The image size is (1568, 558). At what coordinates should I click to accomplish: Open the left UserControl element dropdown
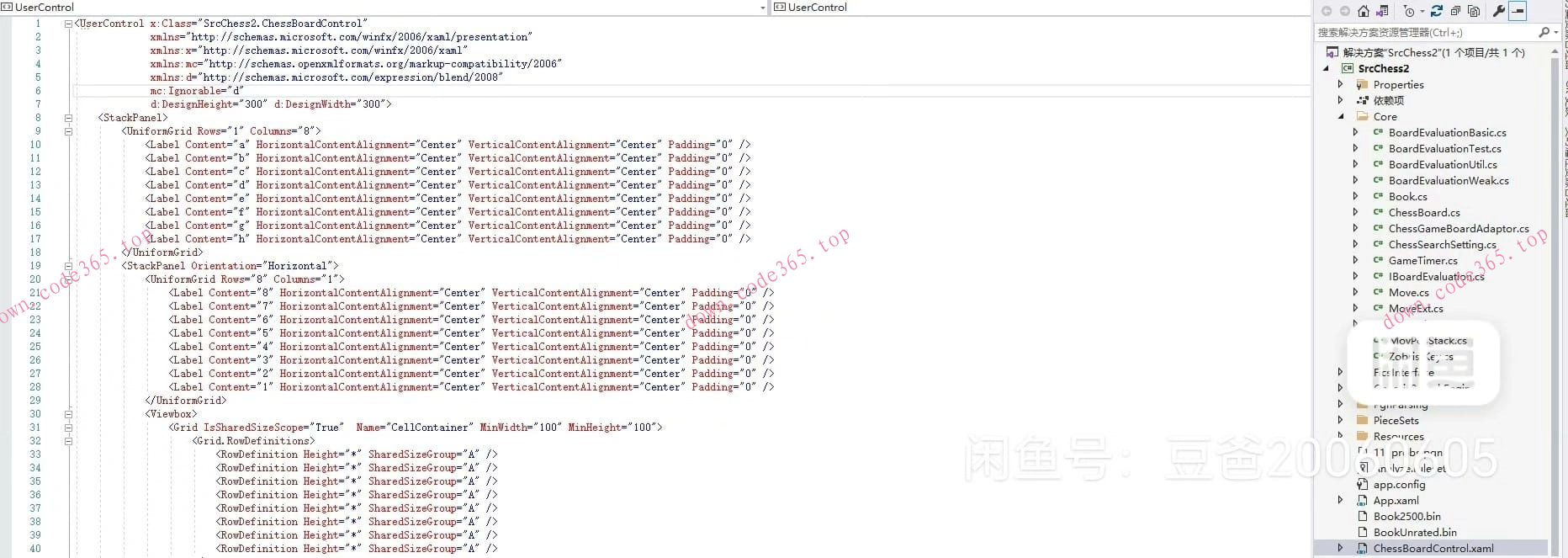(763, 8)
